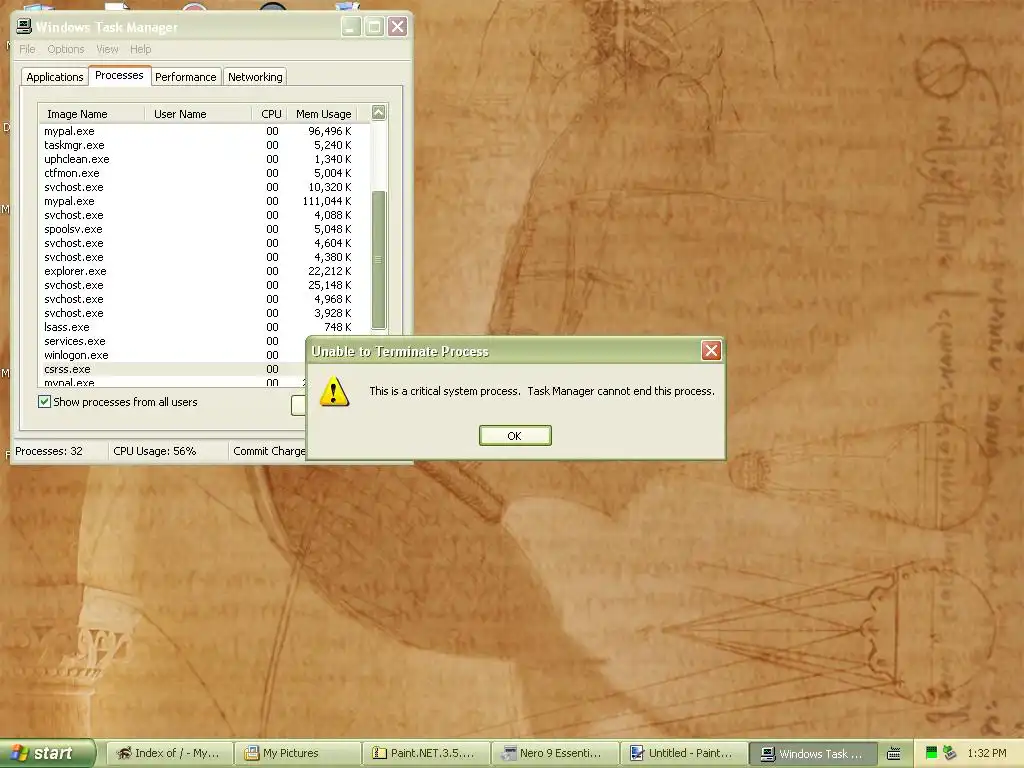This screenshot has height=768, width=1024.
Task: Switch to Index of / - My... taskbar button
Action: pos(168,753)
